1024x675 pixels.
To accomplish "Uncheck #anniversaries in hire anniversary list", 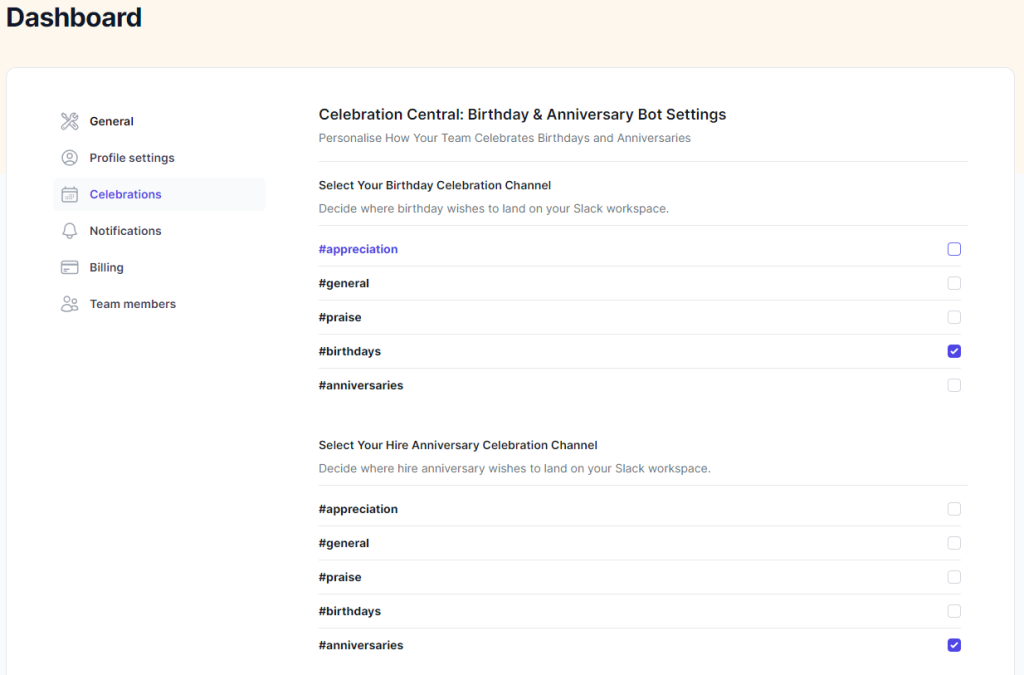I will tap(954, 645).
